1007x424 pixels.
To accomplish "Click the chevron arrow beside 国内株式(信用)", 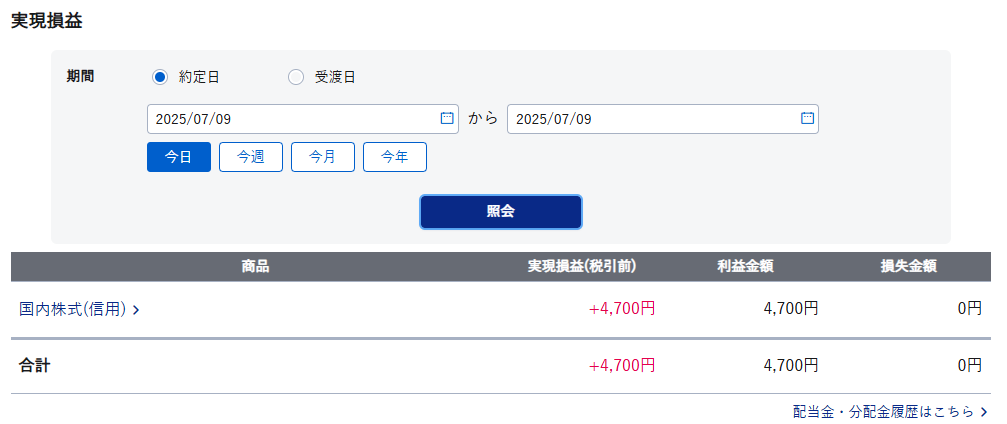I will coord(136,310).
